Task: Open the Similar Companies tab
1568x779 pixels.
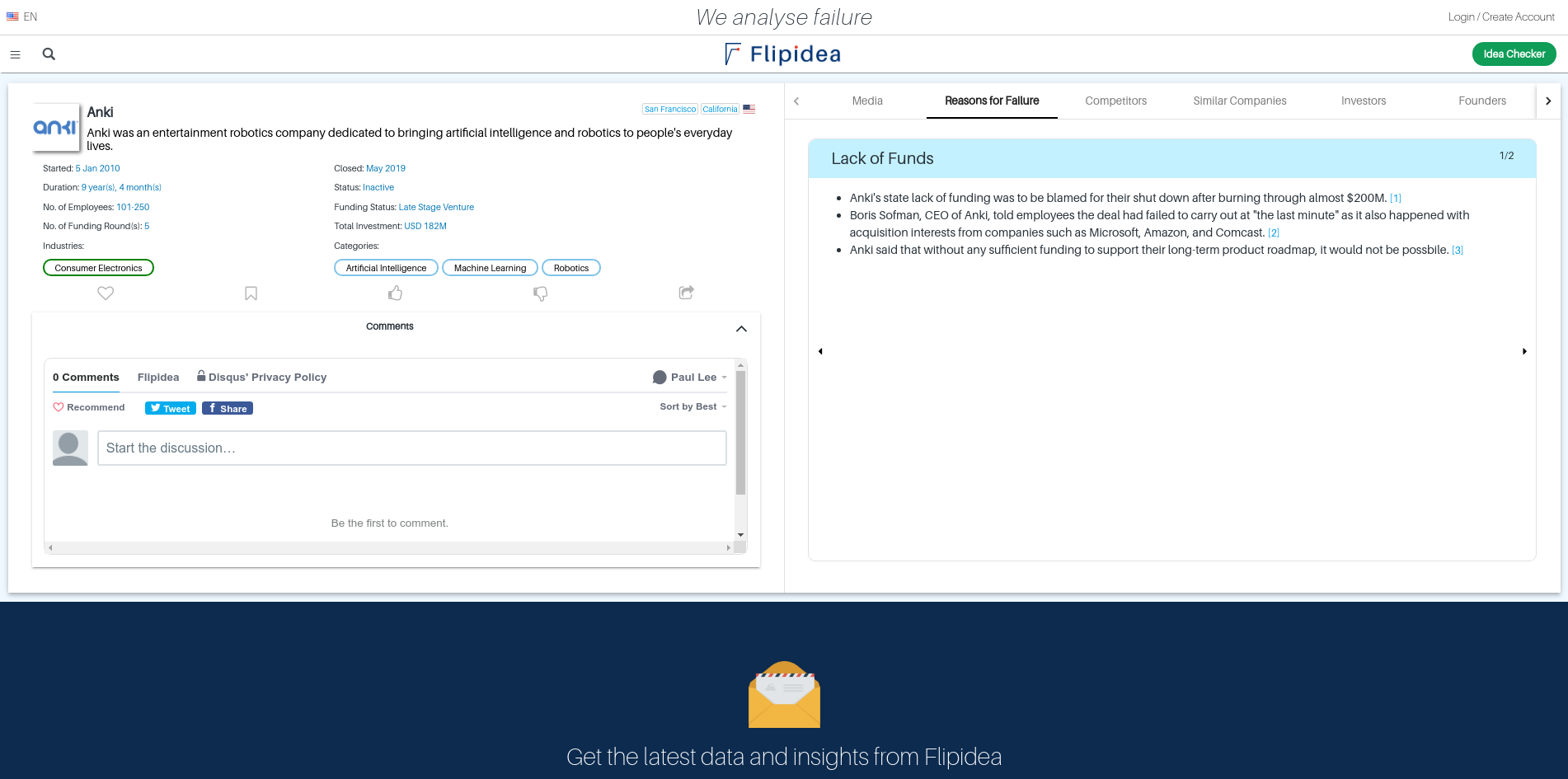Action: 1239,101
